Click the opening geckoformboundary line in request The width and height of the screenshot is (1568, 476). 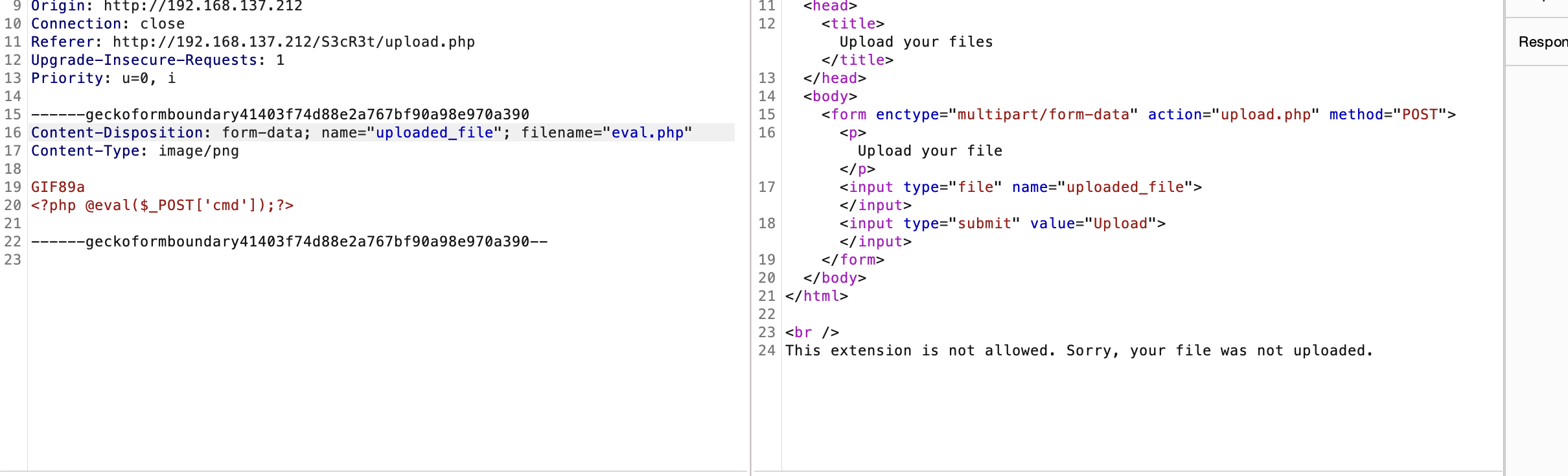point(280,115)
